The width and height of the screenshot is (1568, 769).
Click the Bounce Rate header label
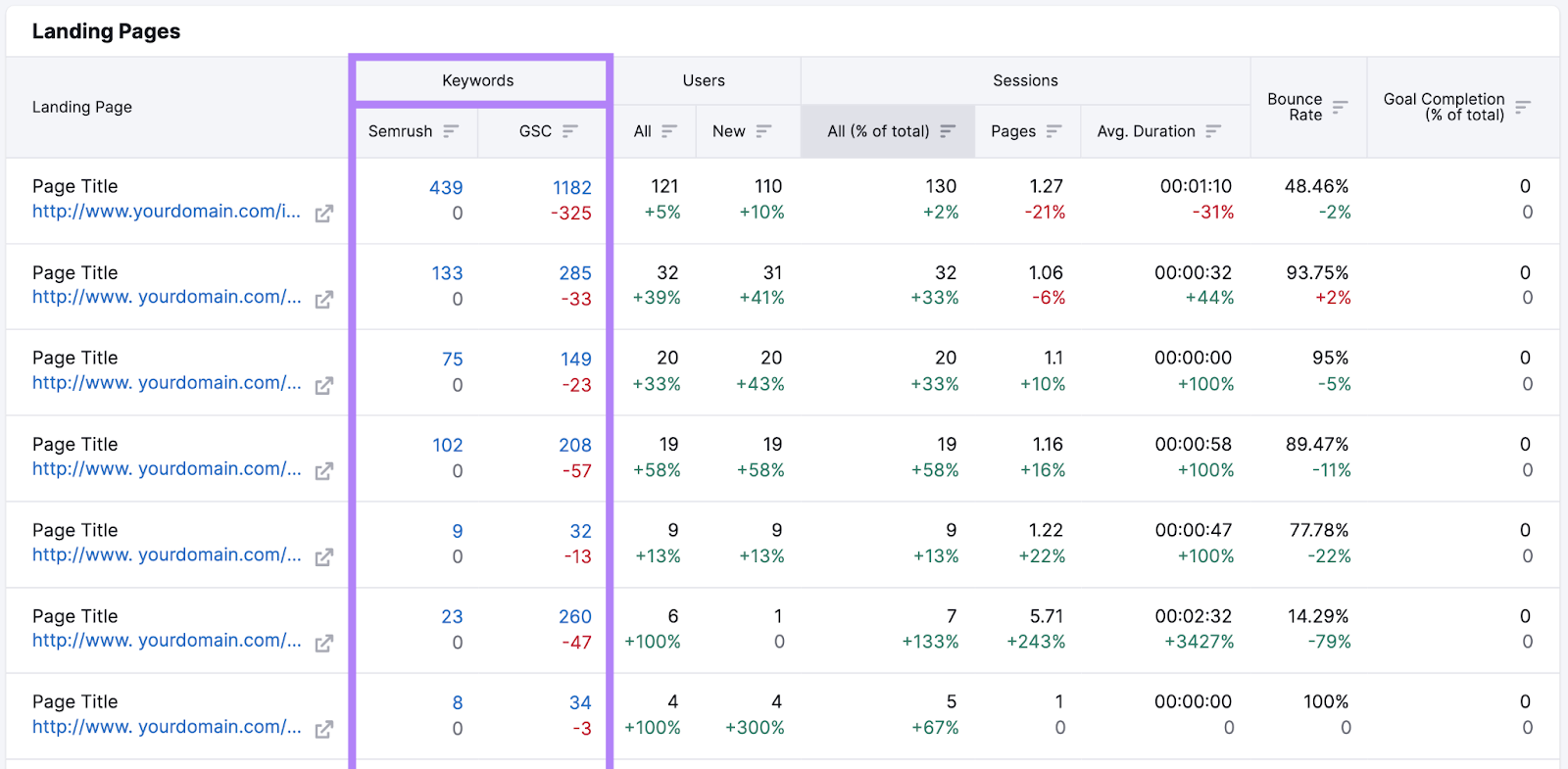[x=1295, y=107]
